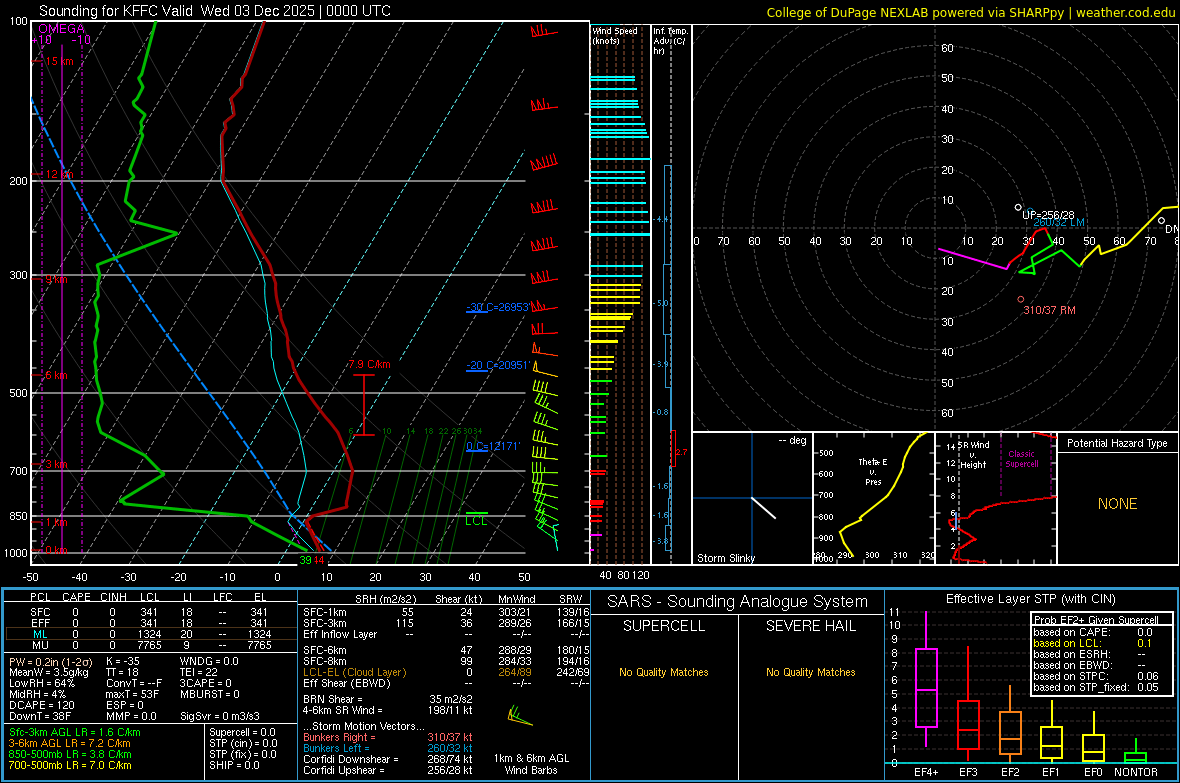1180x783 pixels.
Task: Click the 'Theta-E v. Pres' inset label
Action: click(x=872, y=471)
